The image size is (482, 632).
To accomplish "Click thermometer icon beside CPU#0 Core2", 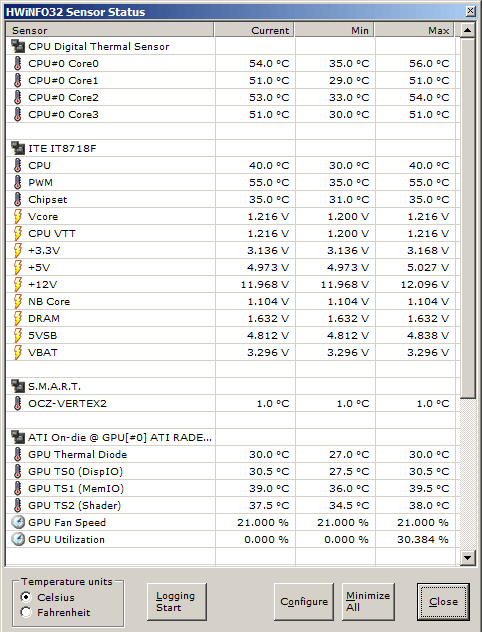I will [x=17, y=97].
